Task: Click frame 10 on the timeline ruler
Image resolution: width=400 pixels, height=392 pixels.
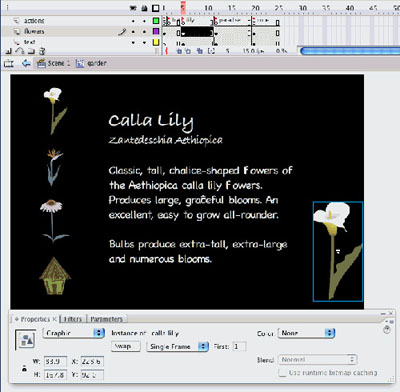Action: 208,8
